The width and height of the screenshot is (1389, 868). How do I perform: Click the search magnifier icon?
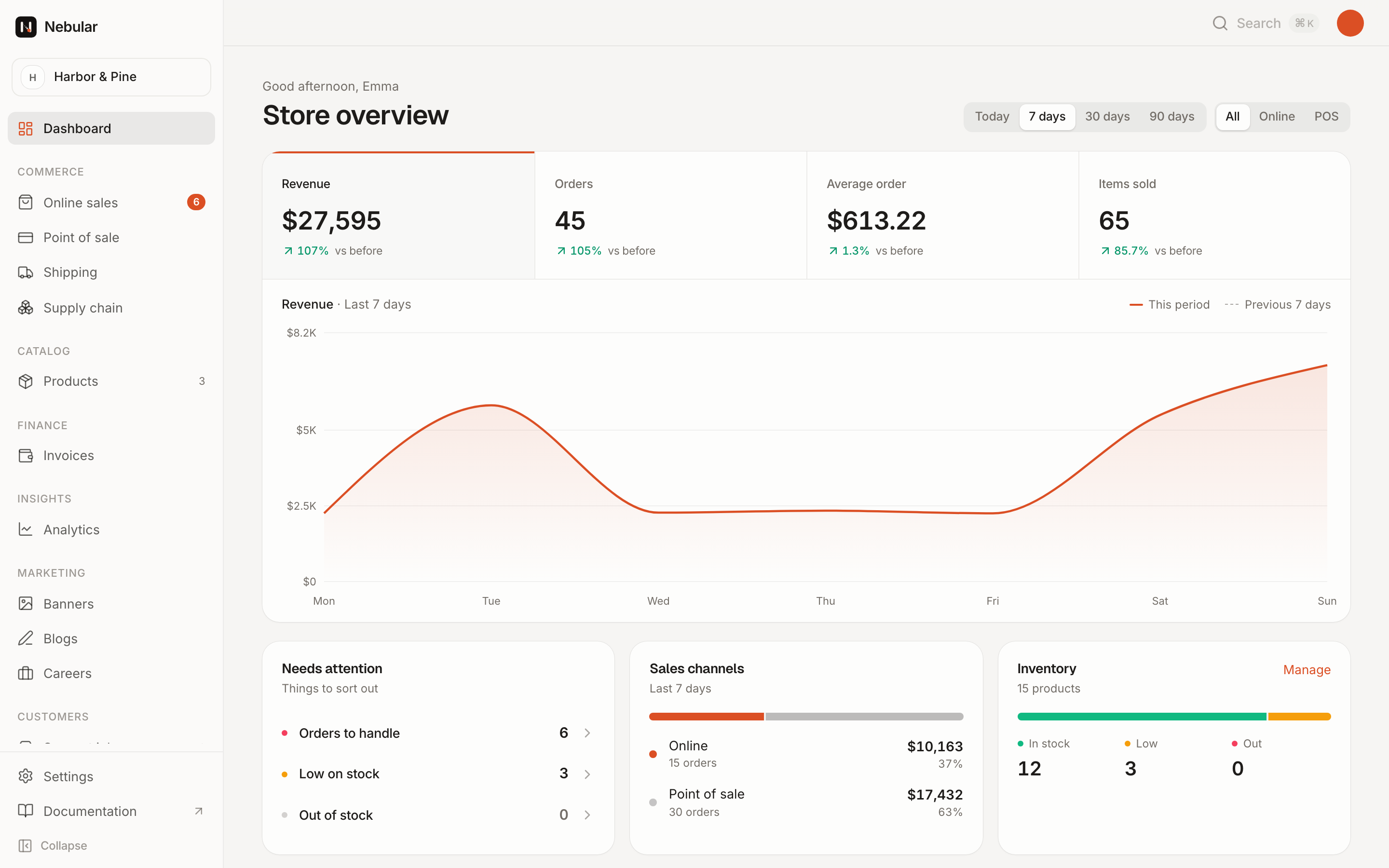point(1220,23)
